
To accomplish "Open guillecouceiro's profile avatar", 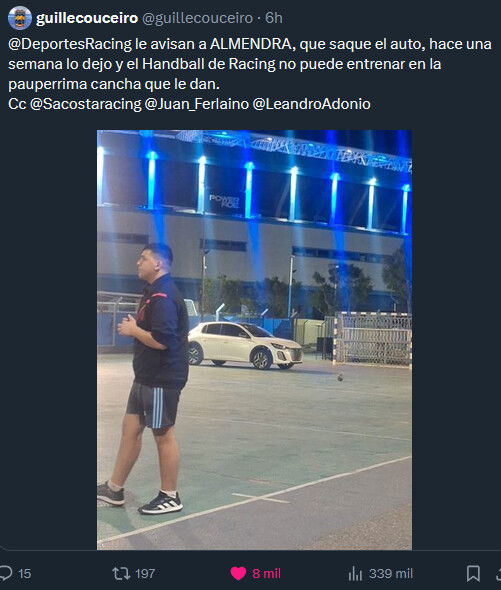I will (20, 18).
